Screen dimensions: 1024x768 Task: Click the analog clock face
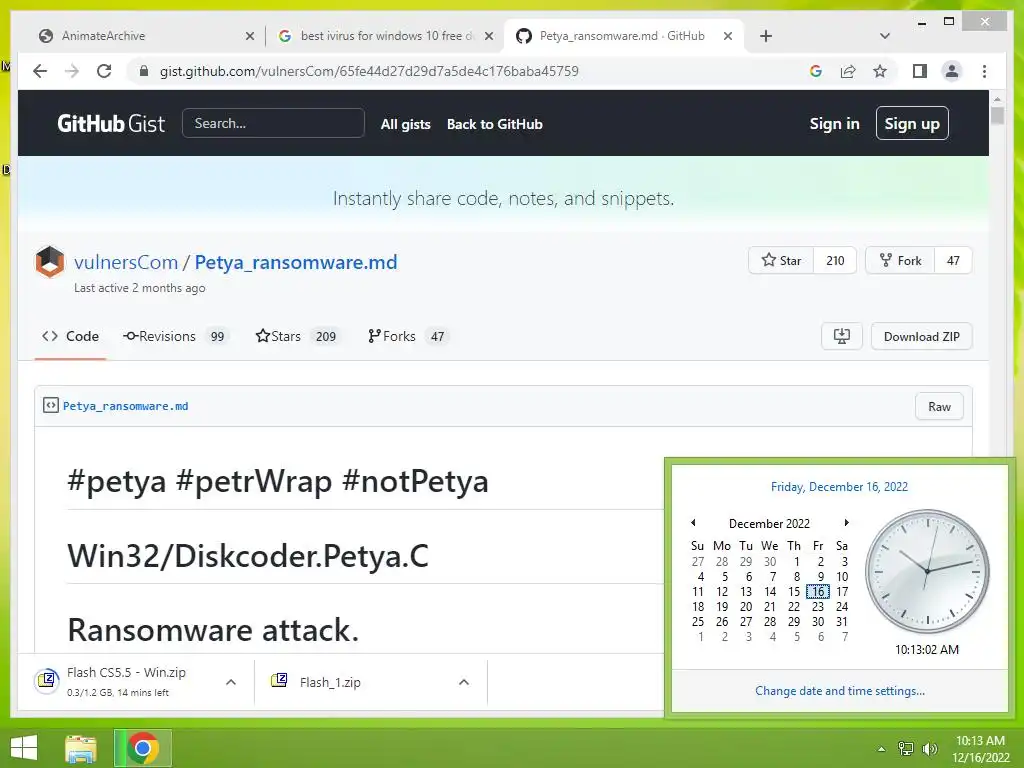click(x=927, y=571)
